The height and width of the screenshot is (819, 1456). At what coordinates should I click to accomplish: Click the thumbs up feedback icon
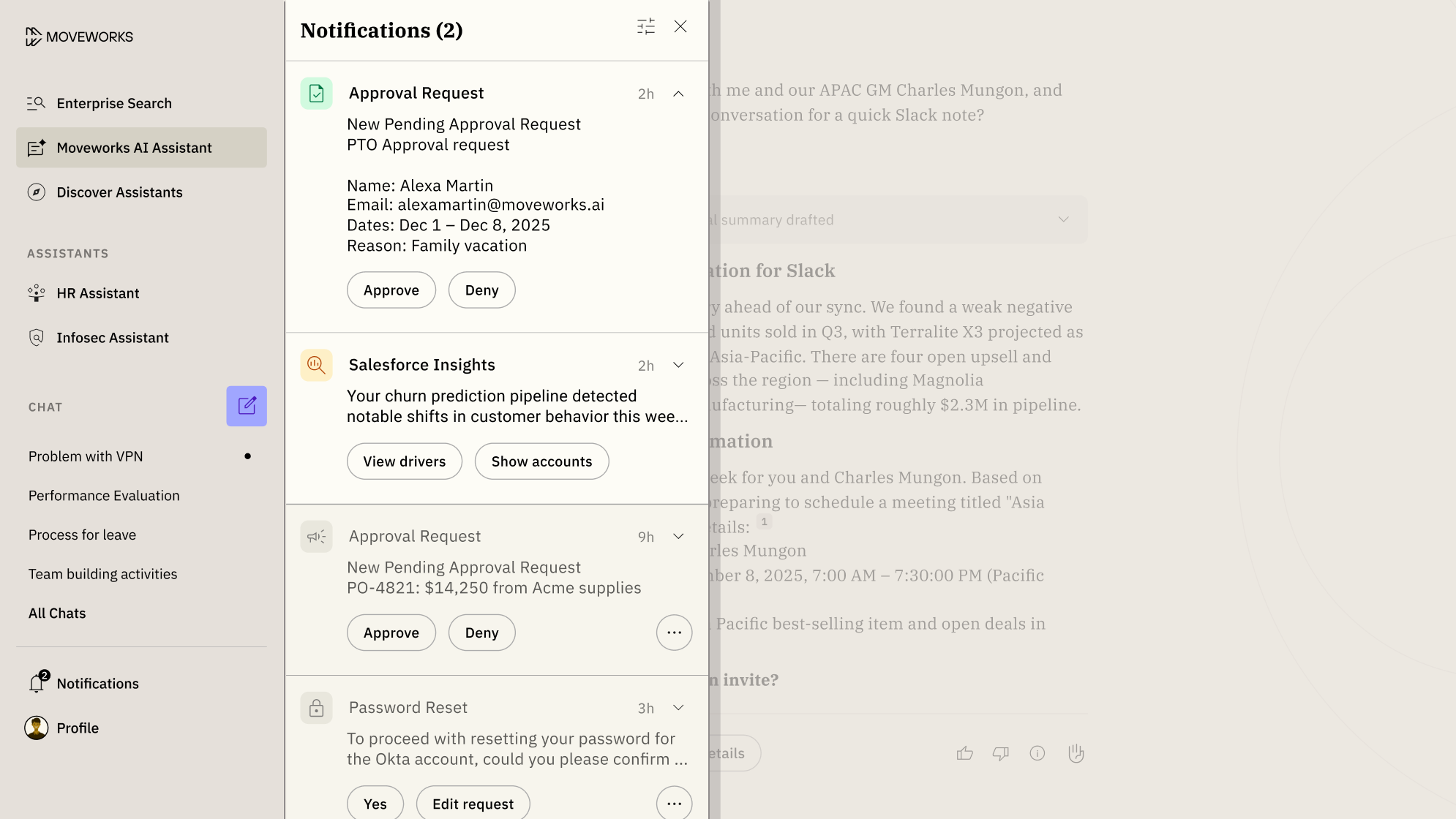click(x=964, y=753)
